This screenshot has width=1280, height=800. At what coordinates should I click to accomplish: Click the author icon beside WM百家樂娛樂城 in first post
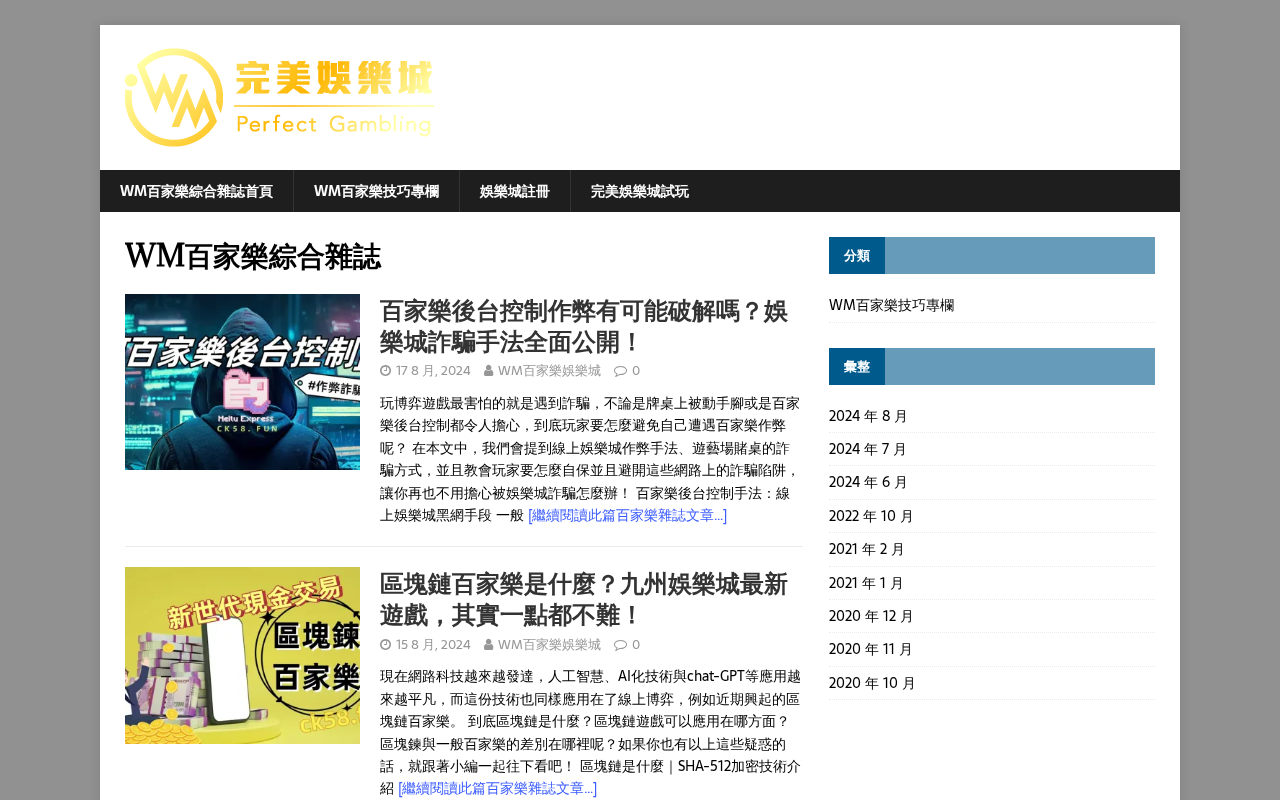click(x=488, y=371)
